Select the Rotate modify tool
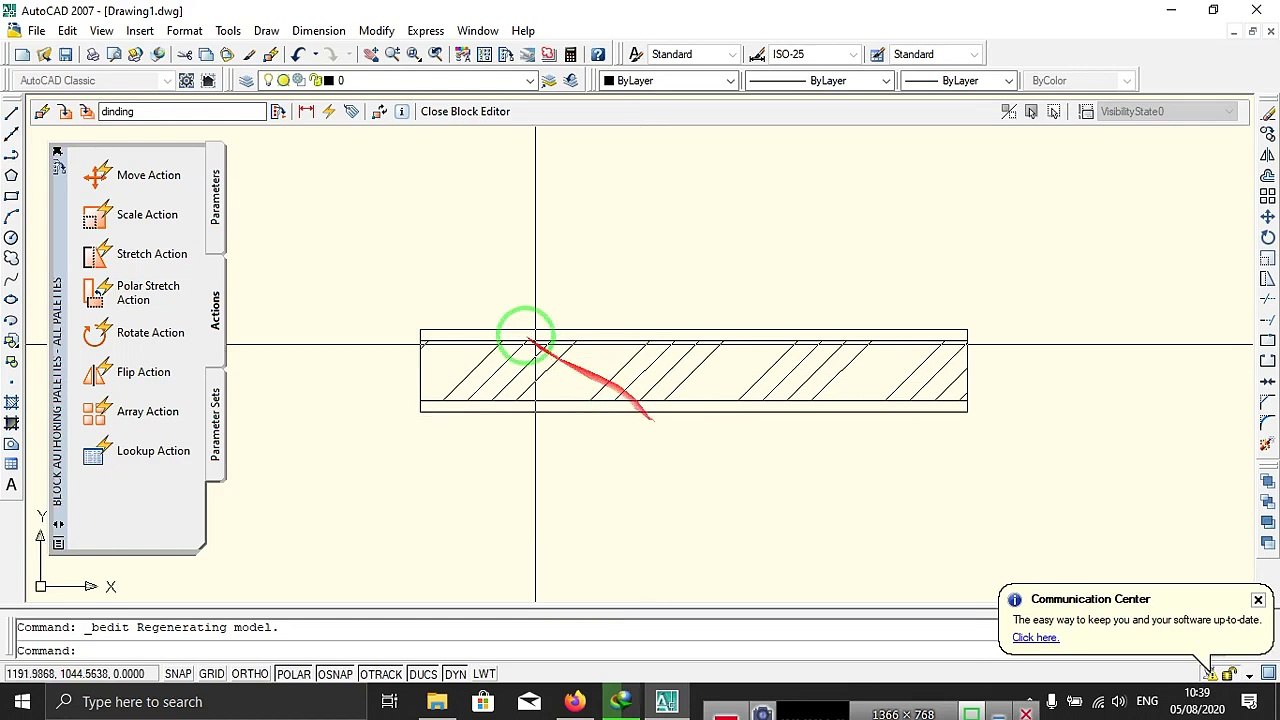Image resolution: width=1280 pixels, height=720 pixels. tap(1268, 237)
